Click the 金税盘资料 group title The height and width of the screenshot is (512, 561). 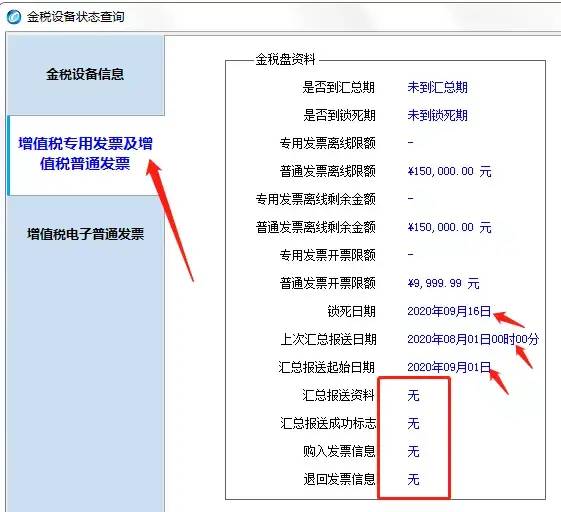pos(285,59)
